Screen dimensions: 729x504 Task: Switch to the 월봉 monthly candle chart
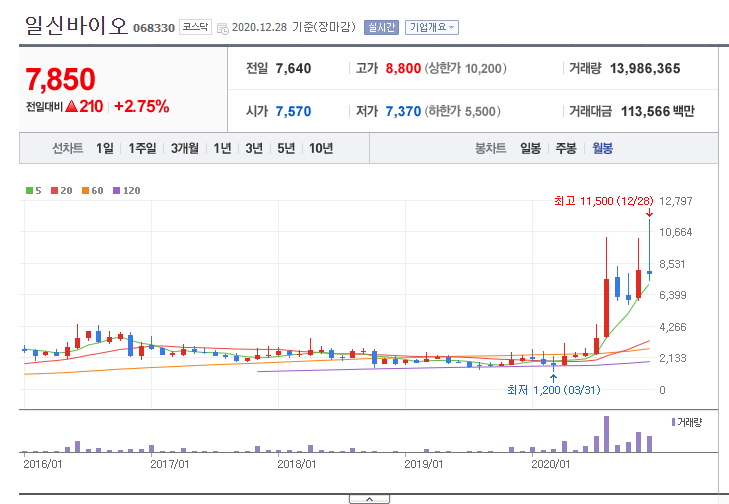pos(602,148)
